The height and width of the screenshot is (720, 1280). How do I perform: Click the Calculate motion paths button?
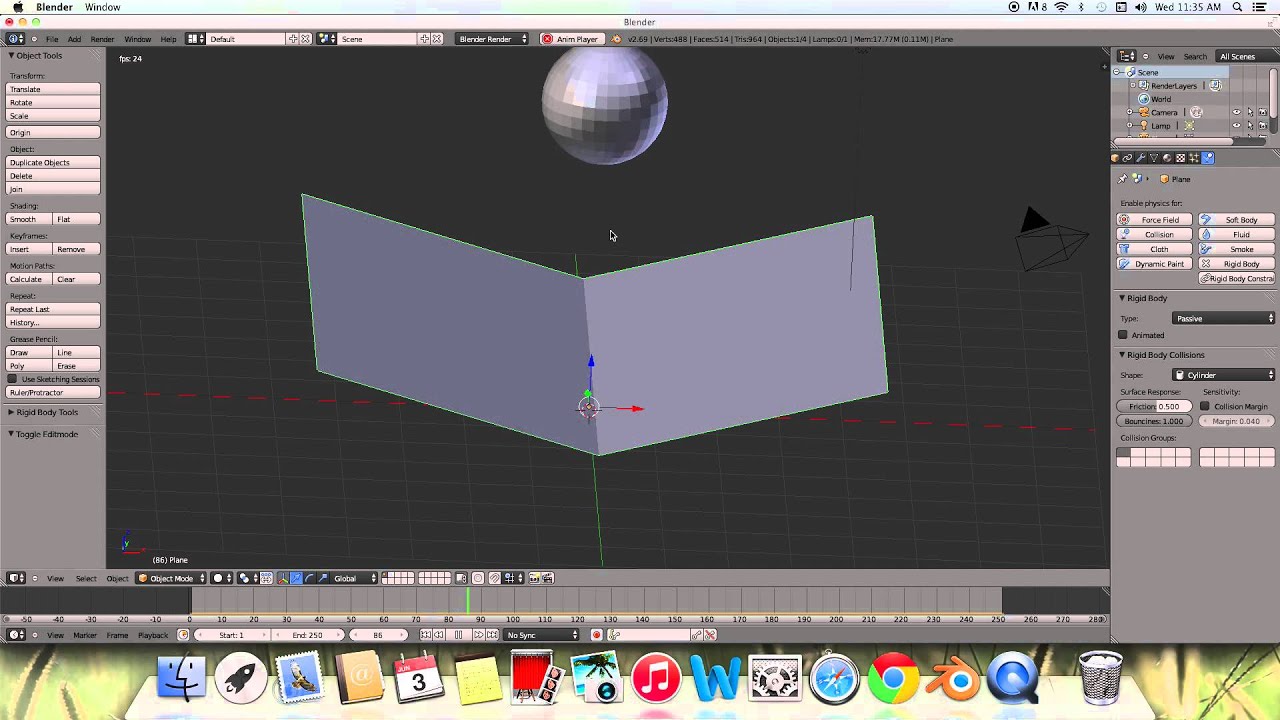pyautogui.click(x=27, y=279)
